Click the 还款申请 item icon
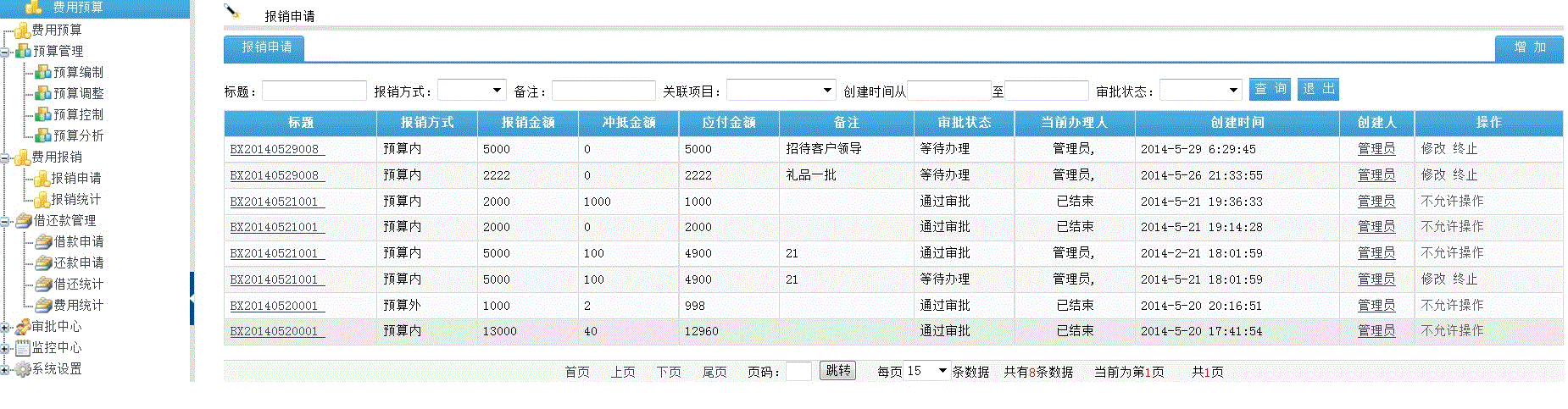Image resolution: width=1568 pixels, height=409 pixels. (44, 263)
